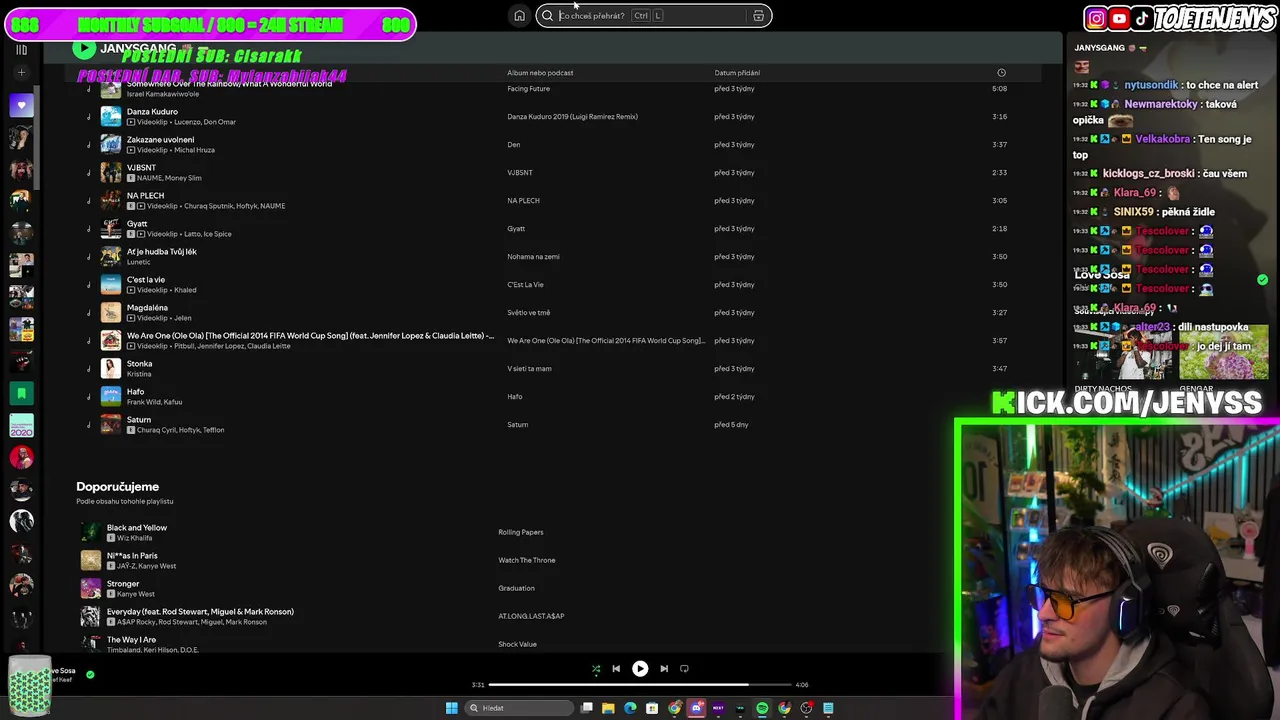This screenshot has width=1280, height=720.
Task: Select the VJBSNT track title
Action: 141,168
